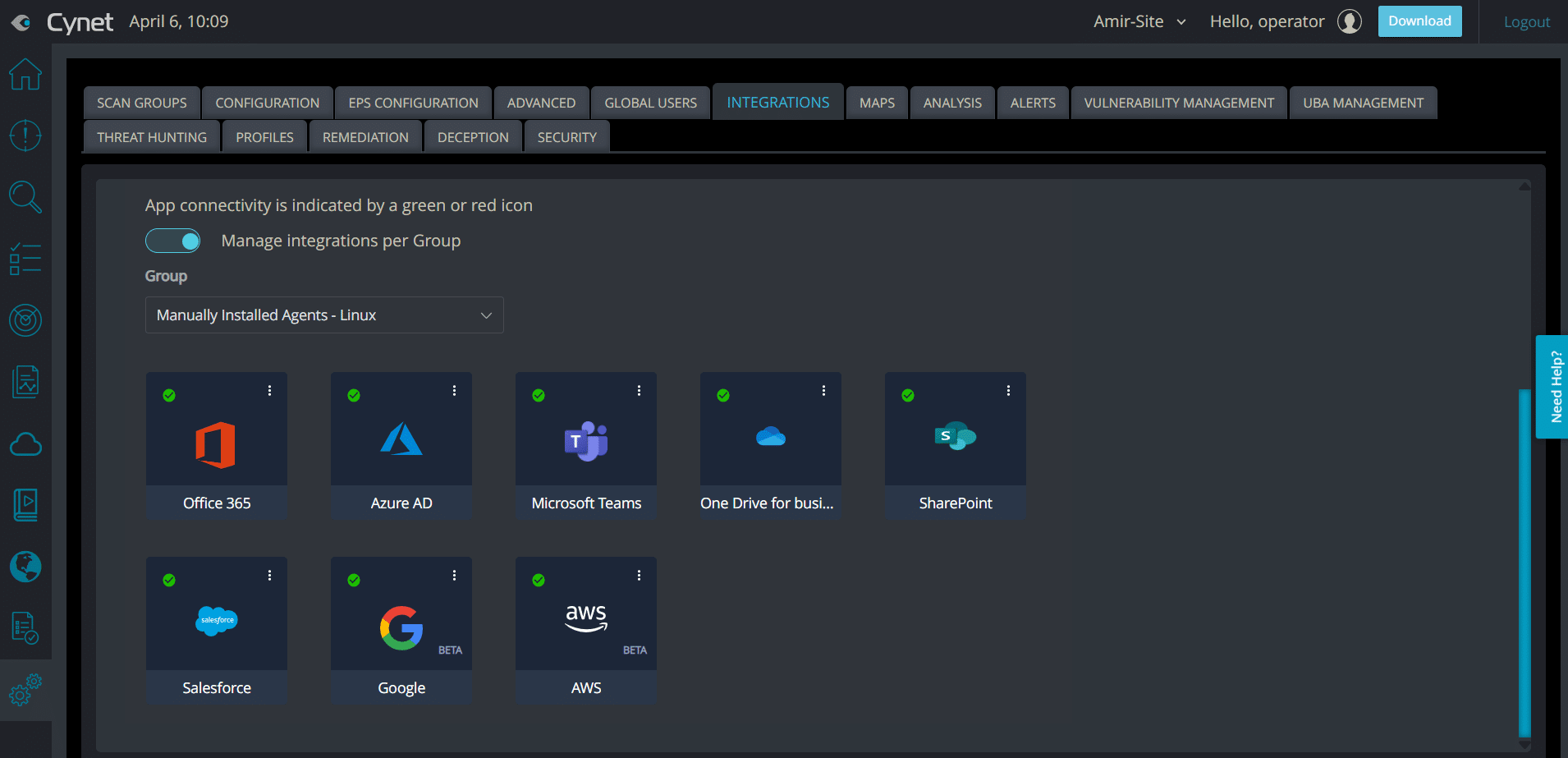1568x758 pixels.
Task: Open the Salesforce integration tile
Action: 217,630
